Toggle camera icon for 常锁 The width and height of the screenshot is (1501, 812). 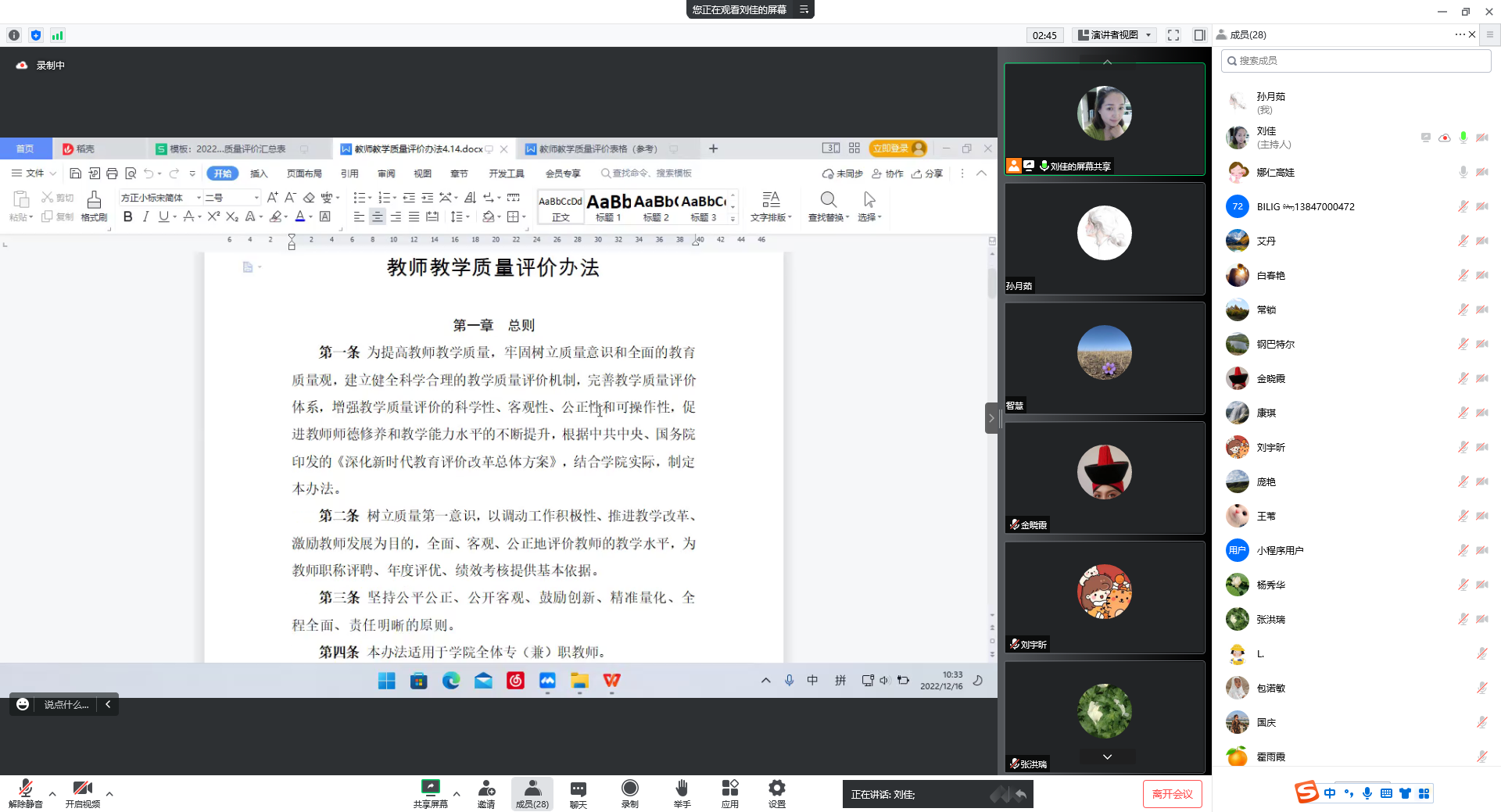point(1482,309)
